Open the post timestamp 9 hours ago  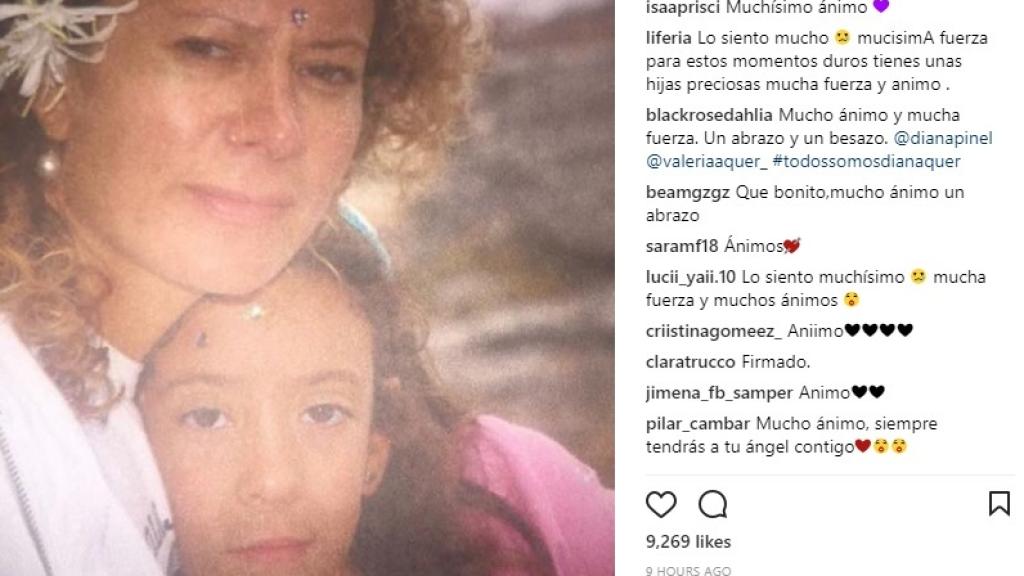(688, 570)
